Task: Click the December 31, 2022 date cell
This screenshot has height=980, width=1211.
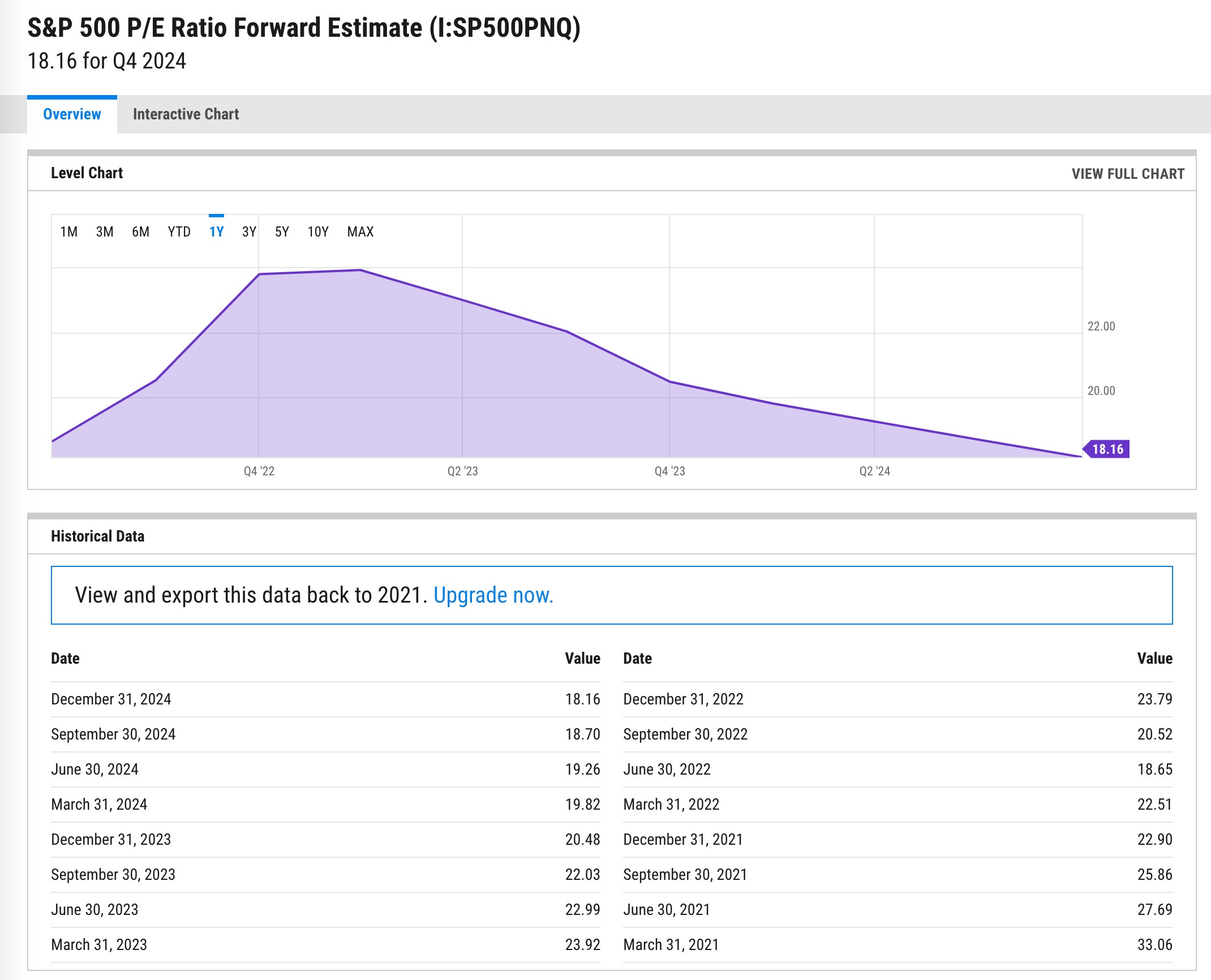Action: click(683, 699)
